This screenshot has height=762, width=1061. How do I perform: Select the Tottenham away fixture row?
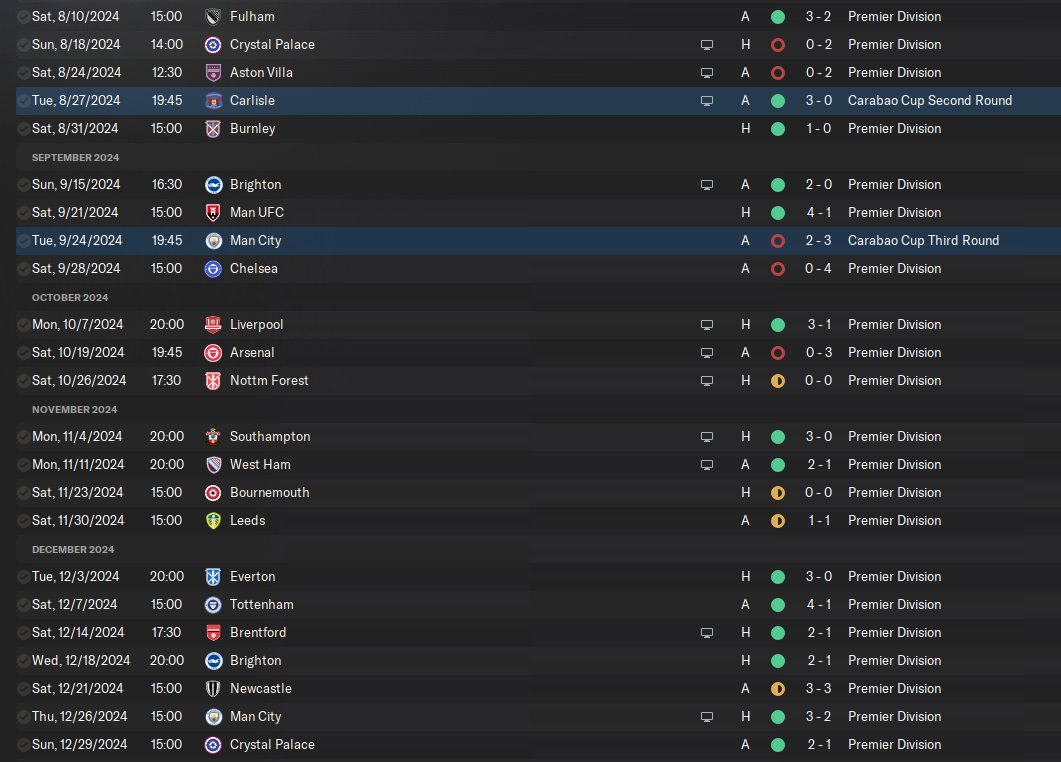(x=538, y=604)
